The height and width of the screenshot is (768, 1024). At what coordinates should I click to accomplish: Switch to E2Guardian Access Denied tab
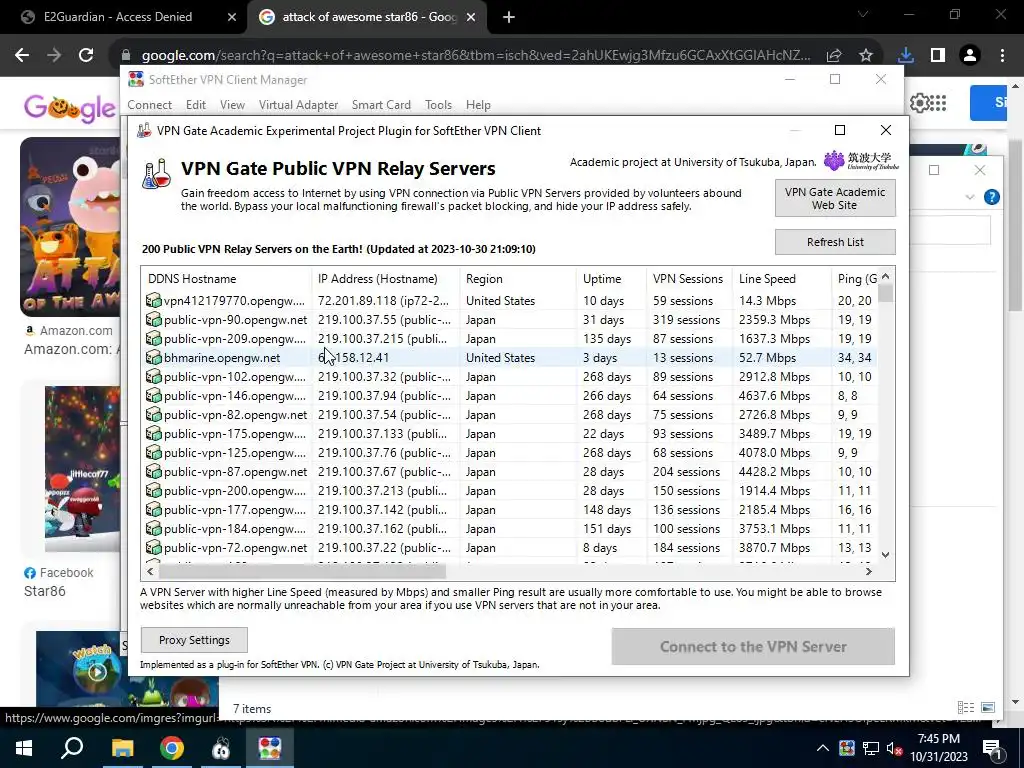(x=118, y=17)
